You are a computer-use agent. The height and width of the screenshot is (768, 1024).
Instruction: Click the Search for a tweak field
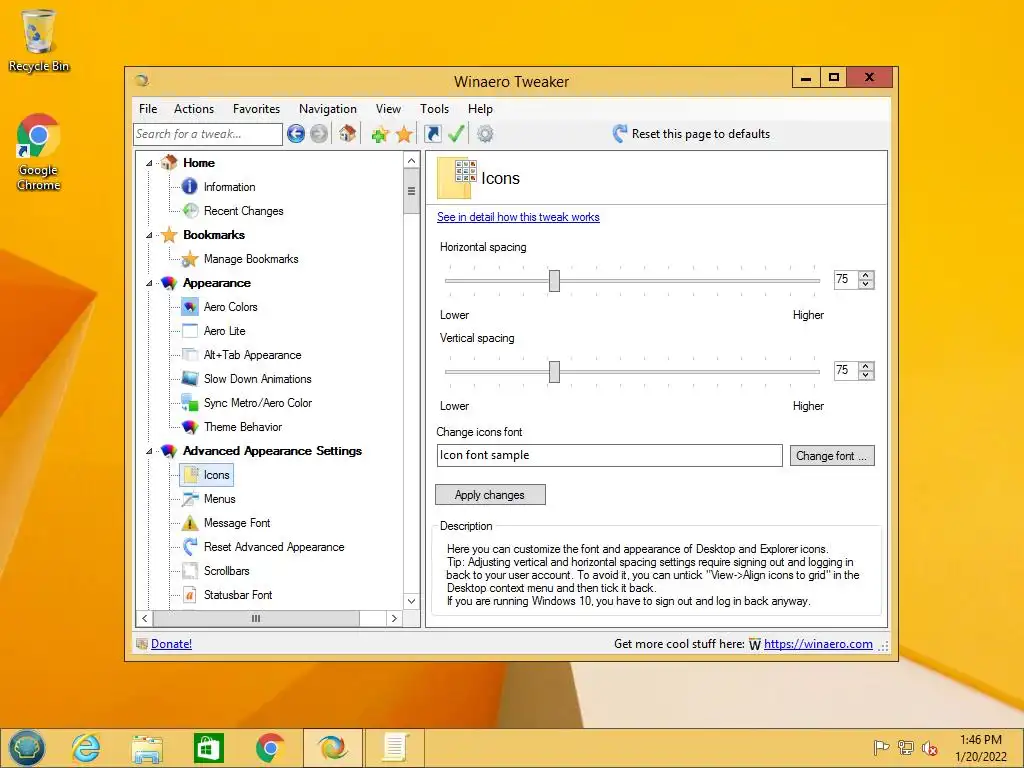click(208, 134)
